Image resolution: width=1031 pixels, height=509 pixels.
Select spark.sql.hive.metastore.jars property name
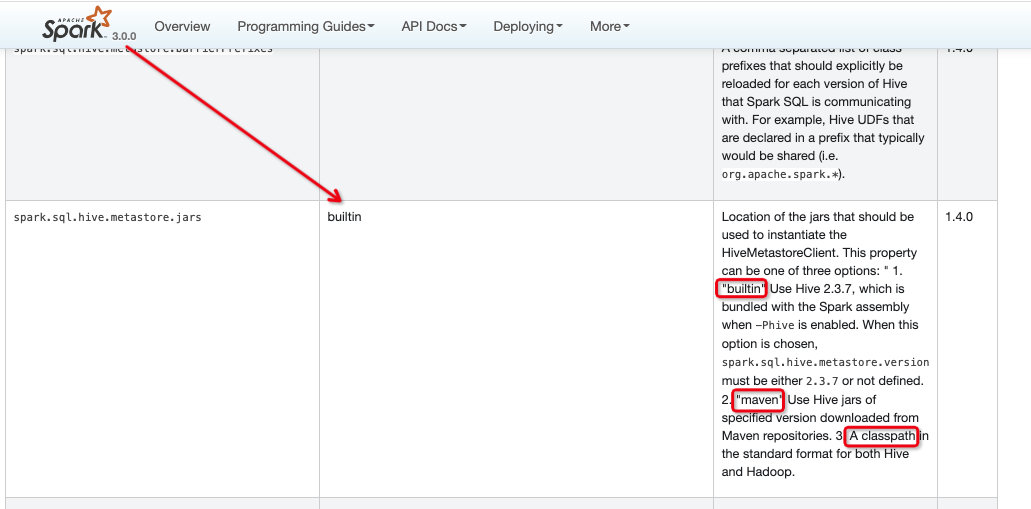(108, 217)
